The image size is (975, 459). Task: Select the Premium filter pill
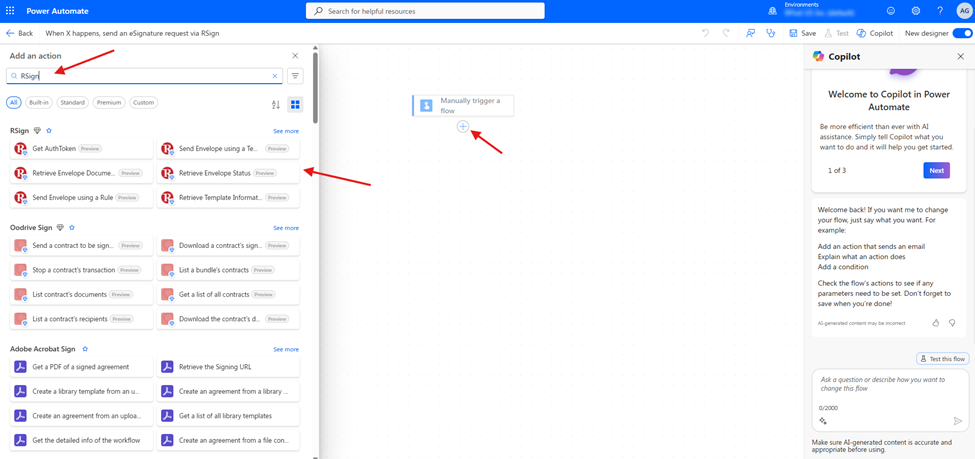(109, 103)
